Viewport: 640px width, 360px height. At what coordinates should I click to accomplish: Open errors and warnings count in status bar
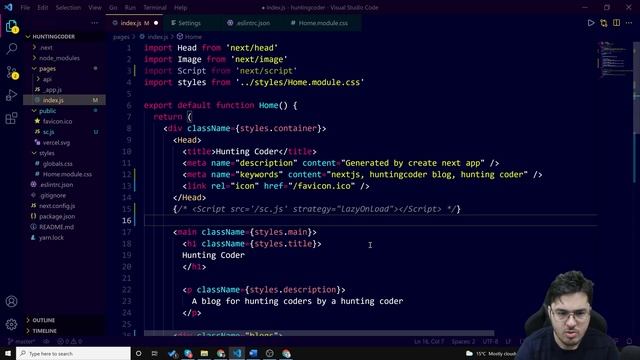tap(69, 341)
